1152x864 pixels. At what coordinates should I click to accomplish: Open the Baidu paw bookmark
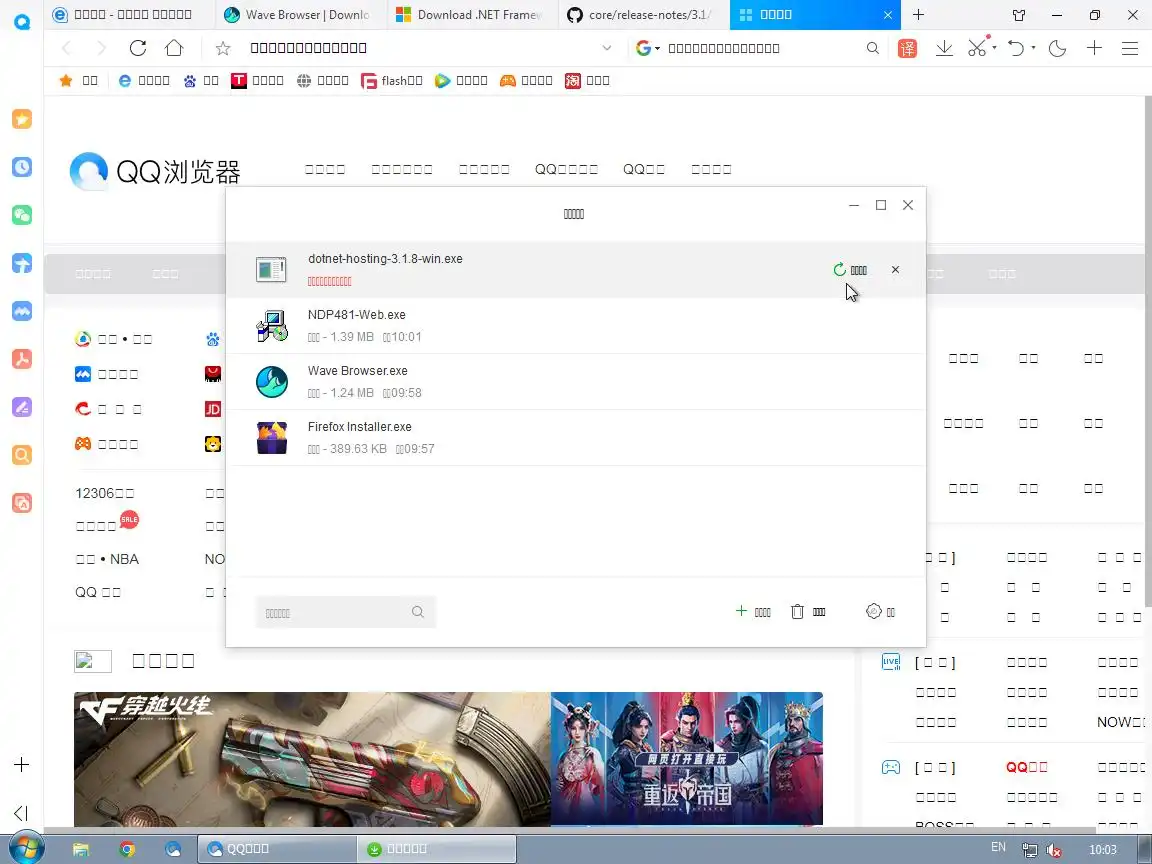pos(201,81)
